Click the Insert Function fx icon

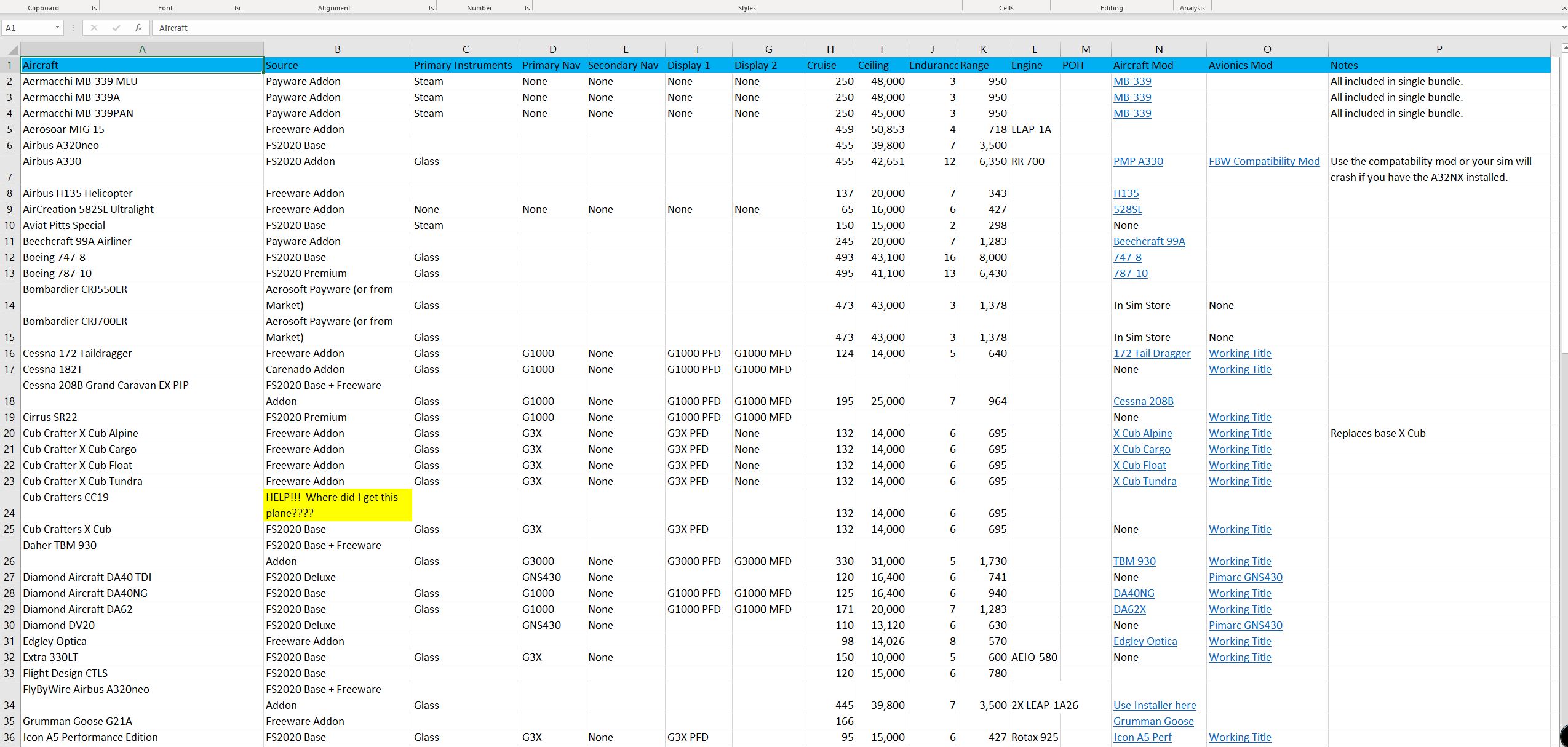138,28
